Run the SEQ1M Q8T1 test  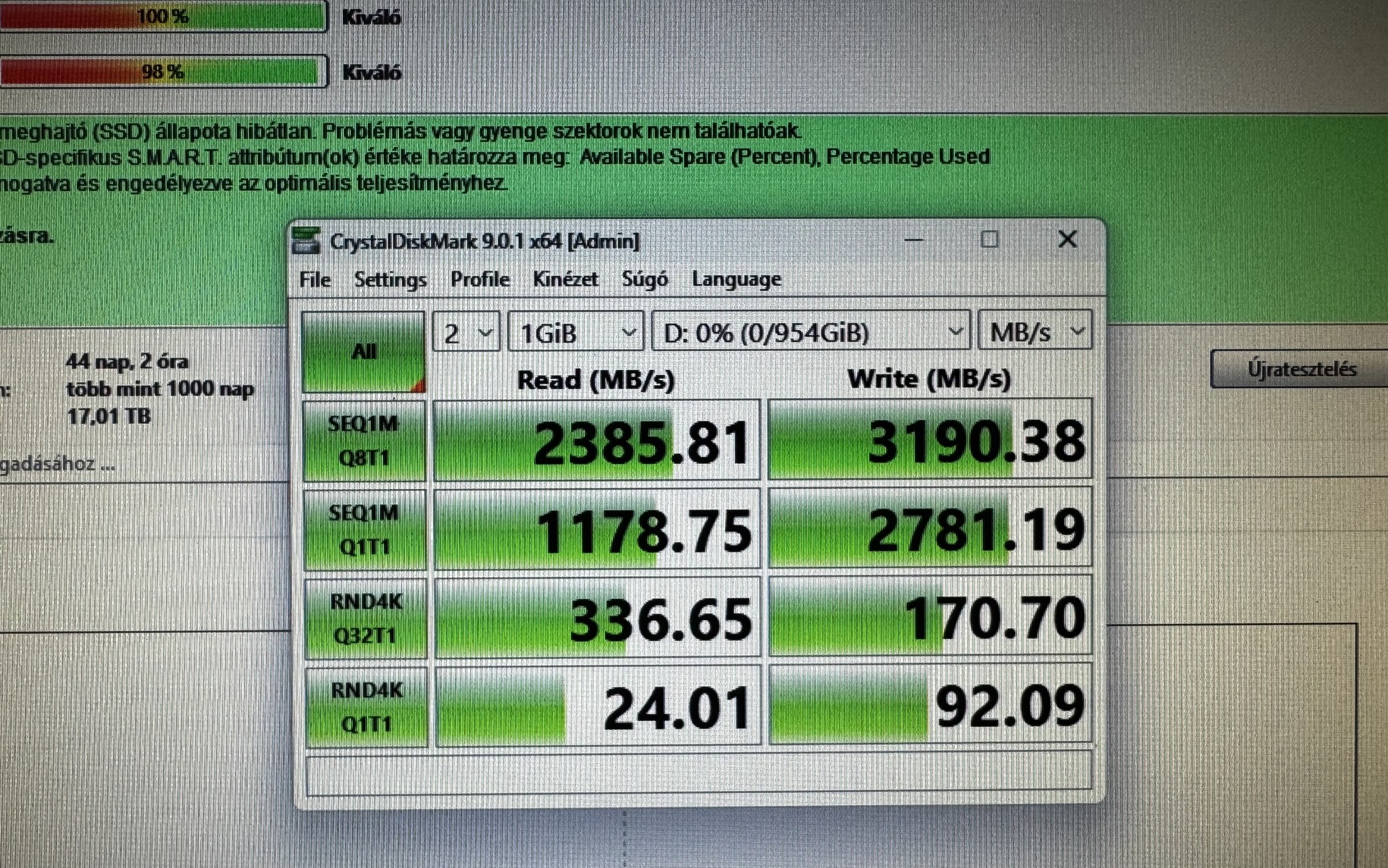(x=364, y=440)
